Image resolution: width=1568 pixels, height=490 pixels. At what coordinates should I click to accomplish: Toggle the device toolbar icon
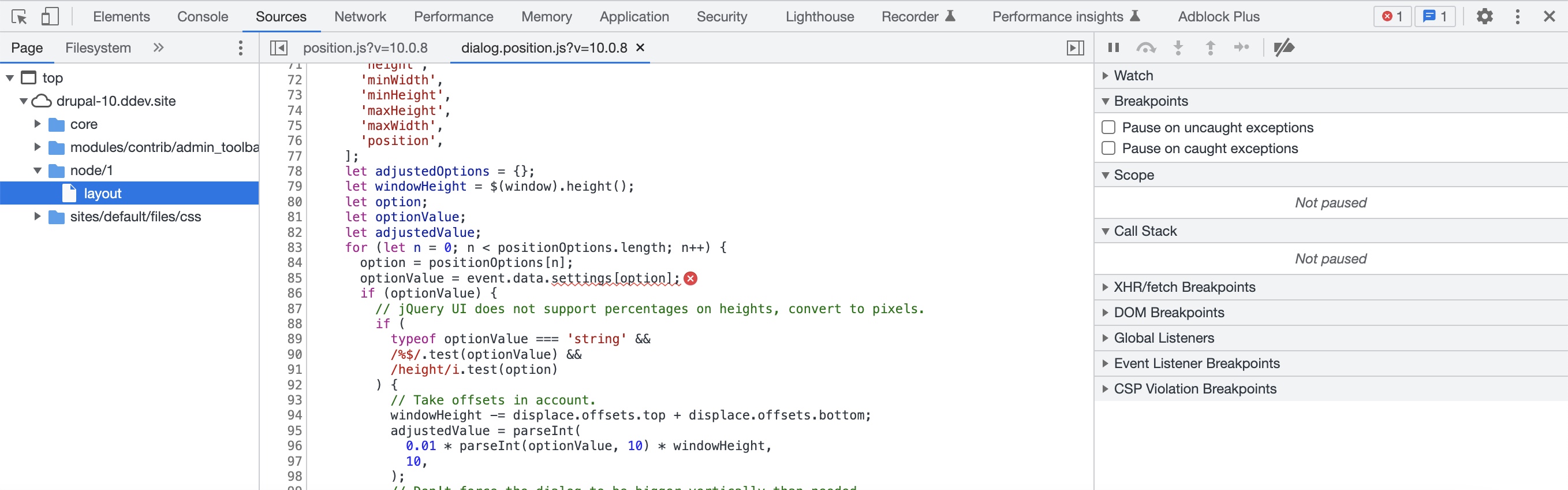[50, 16]
